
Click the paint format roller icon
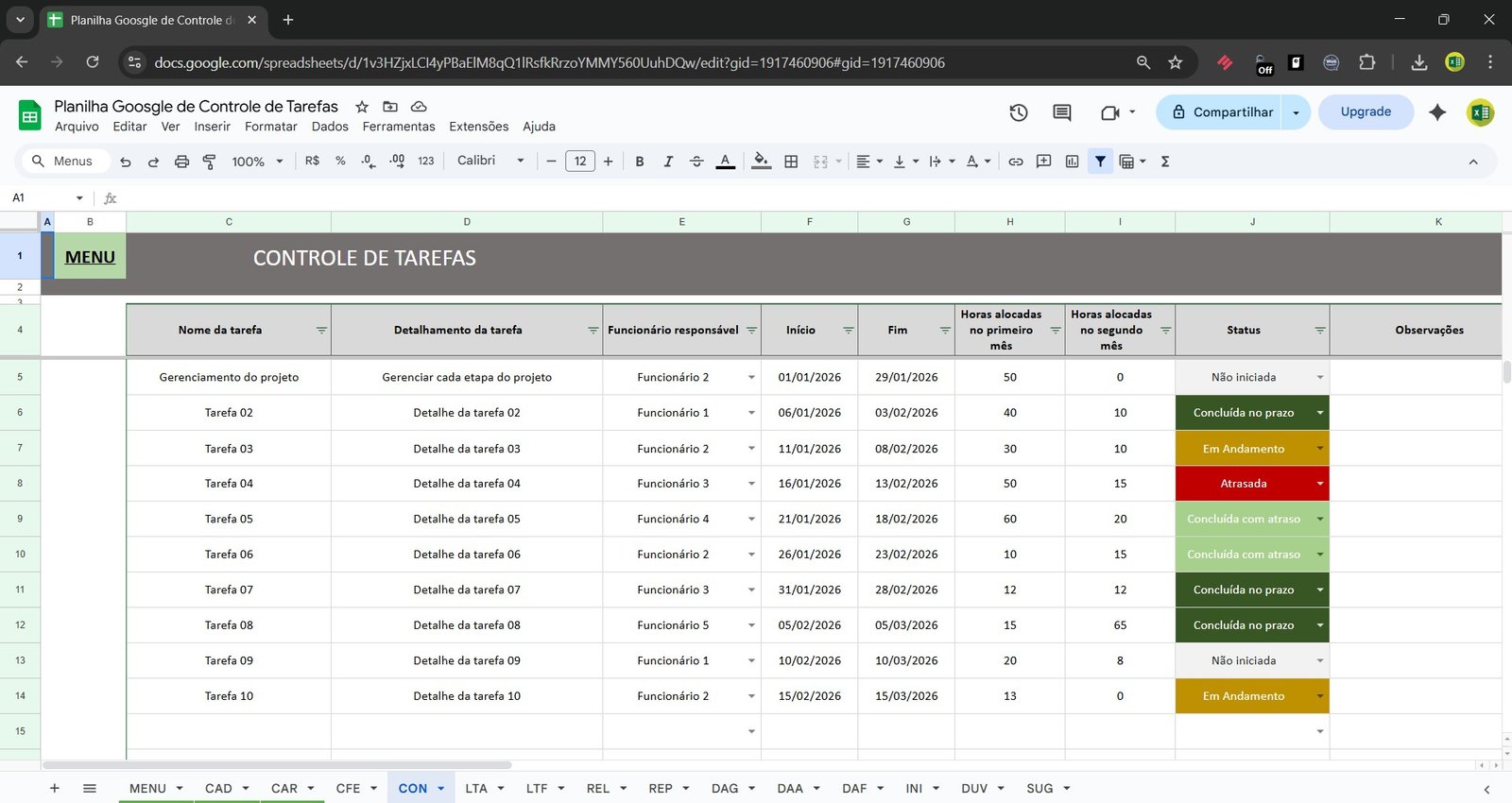tap(210, 162)
